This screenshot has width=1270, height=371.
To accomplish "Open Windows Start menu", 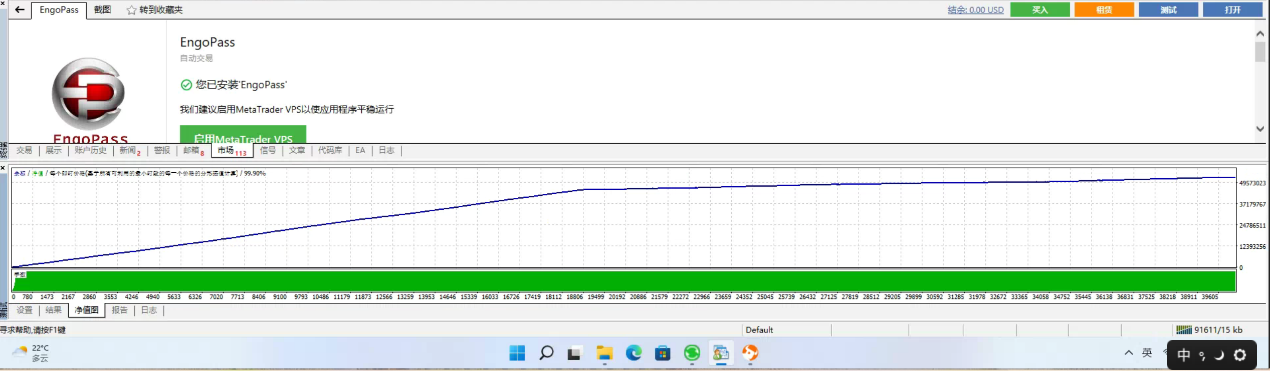I will click(517, 353).
